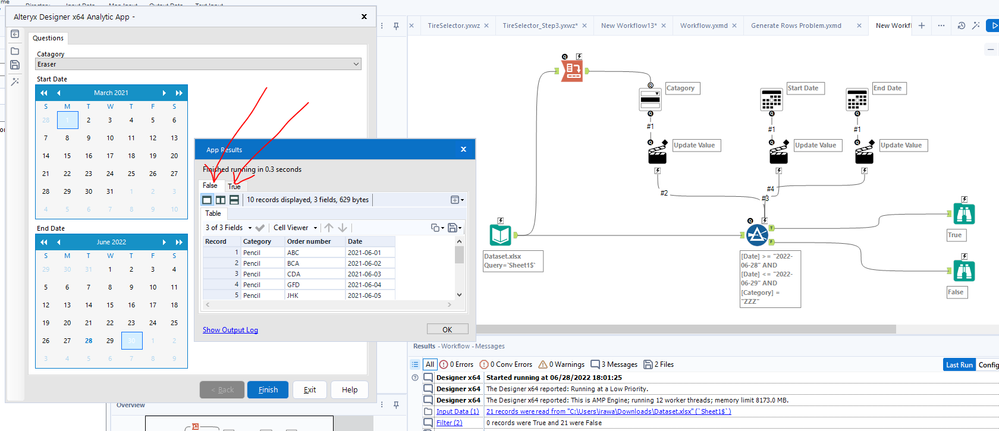
Task: Switch to the False tab in App Results
Action: (210, 186)
